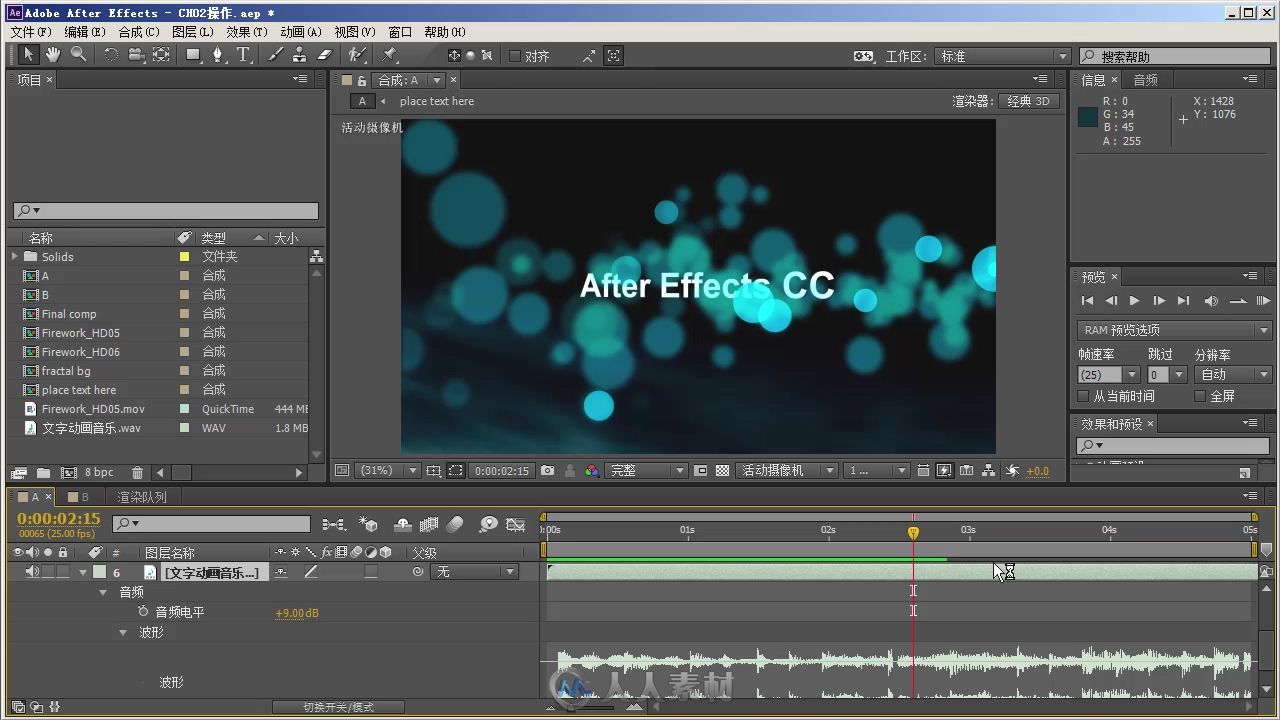Enable motion blur for all layers

tap(455, 524)
